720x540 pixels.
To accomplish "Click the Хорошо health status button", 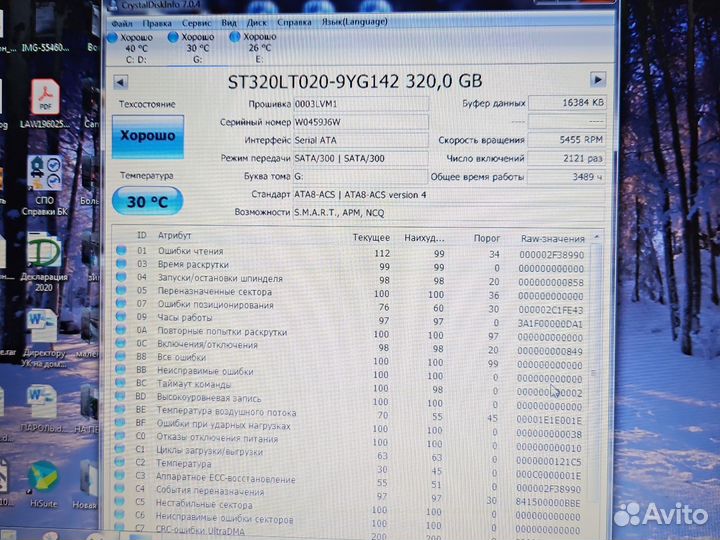I will [x=148, y=137].
